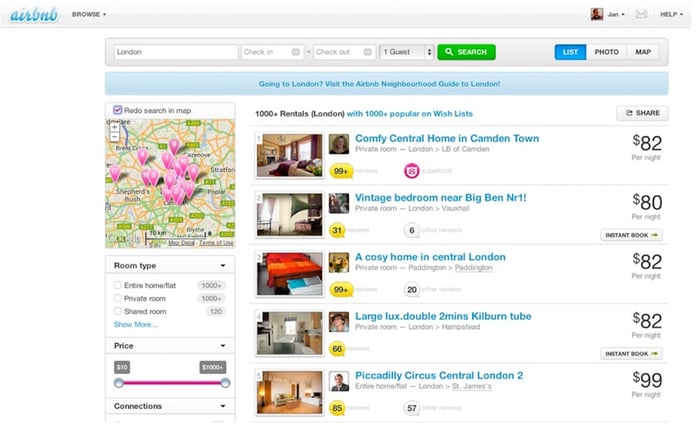This screenshot has height=431, width=700.
Task: Switch to Photo view
Action: pos(606,52)
